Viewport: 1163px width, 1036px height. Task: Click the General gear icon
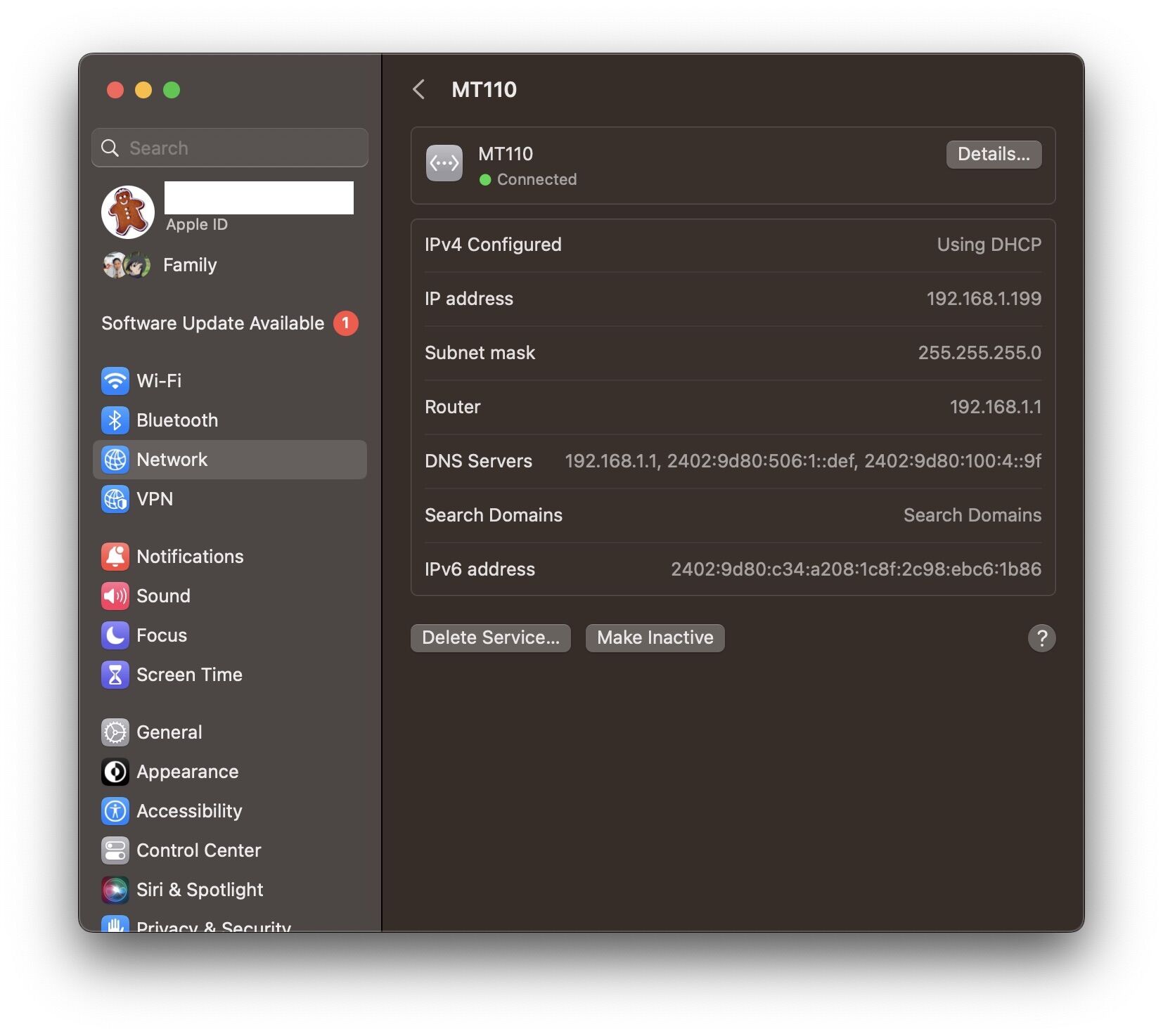click(115, 732)
